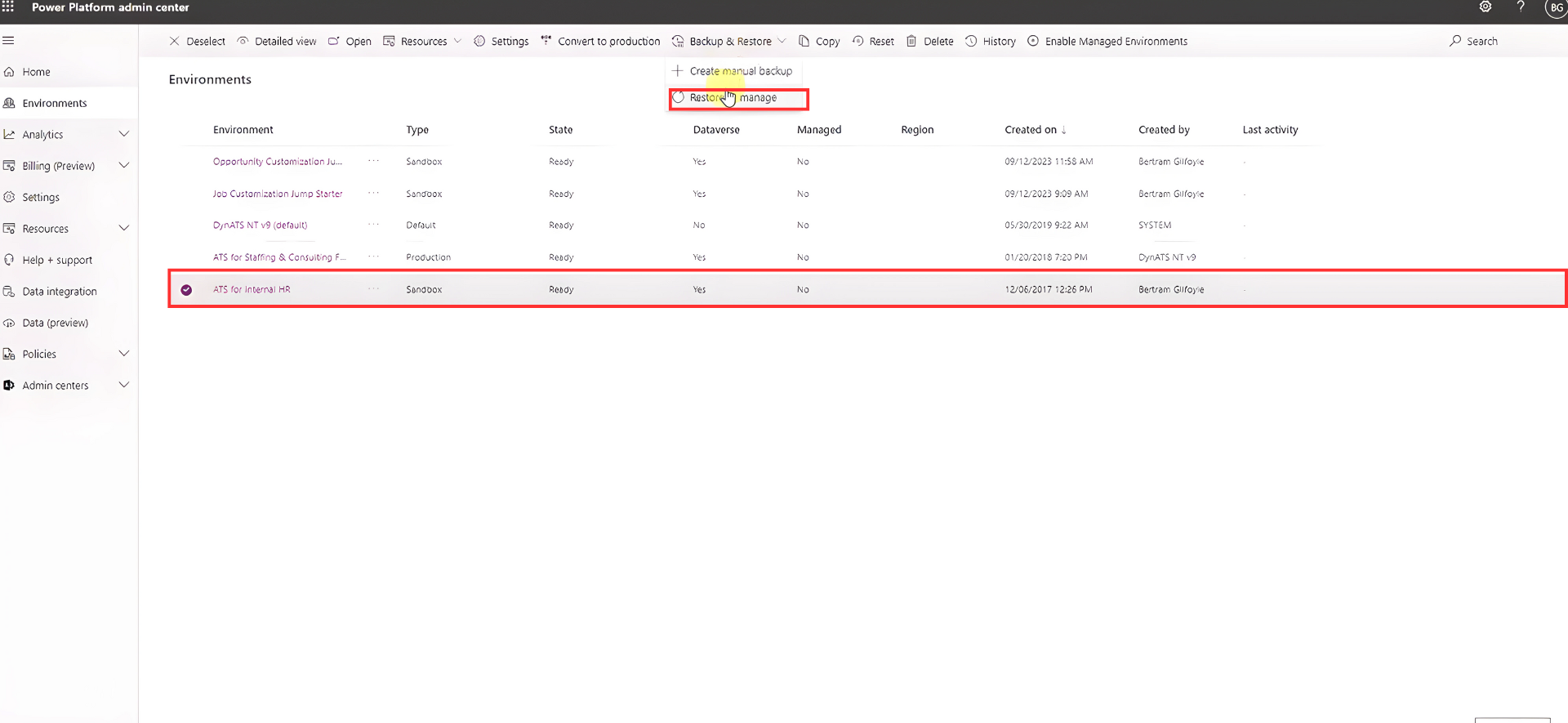Click the State column header
Image resolution: width=1568 pixels, height=723 pixels.
click(561, 130)
